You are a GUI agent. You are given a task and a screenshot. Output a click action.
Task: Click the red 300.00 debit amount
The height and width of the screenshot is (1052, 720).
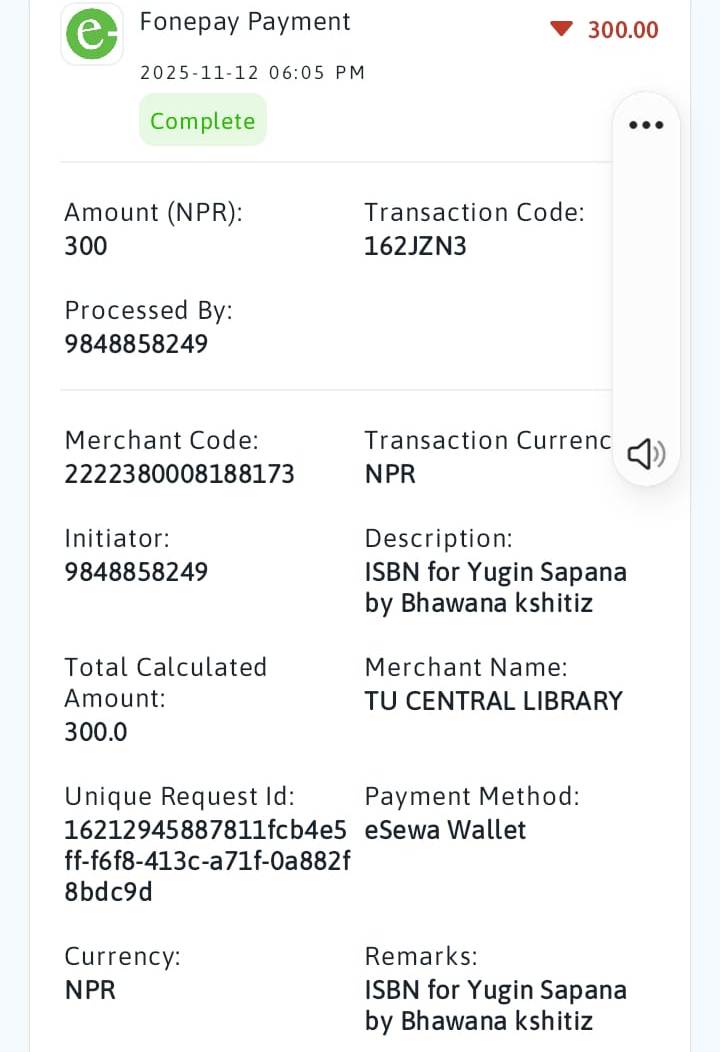coord(623,30)
